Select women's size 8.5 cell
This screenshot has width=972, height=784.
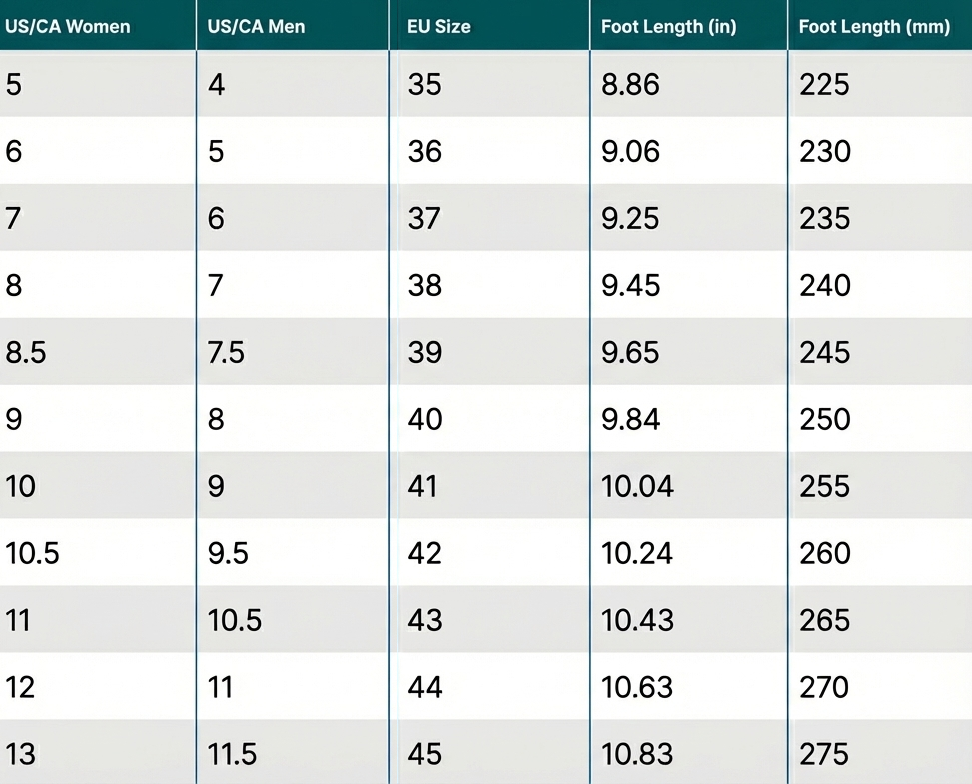click(x=26, y=353)
